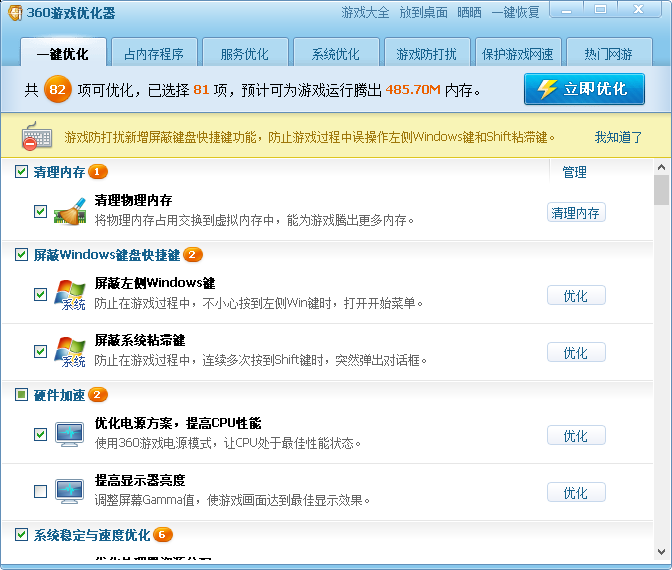Enable the 提高显示器亮度 checkbox
Viewport: 672px width, 570px height.
40,491
